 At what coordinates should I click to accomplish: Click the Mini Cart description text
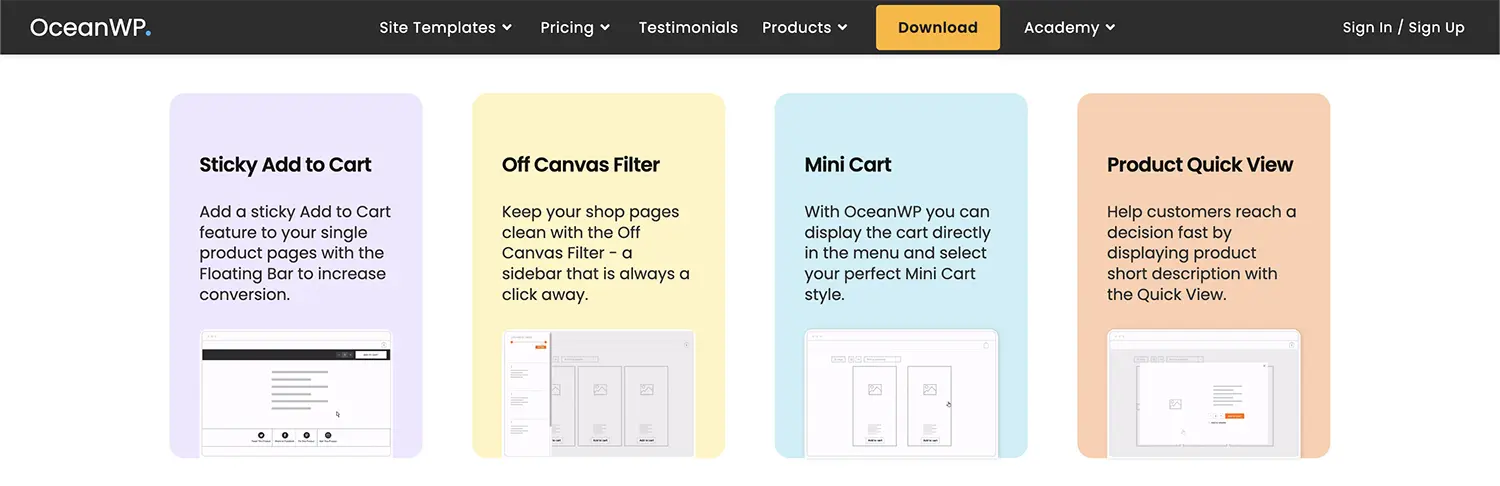pos(897,253)
